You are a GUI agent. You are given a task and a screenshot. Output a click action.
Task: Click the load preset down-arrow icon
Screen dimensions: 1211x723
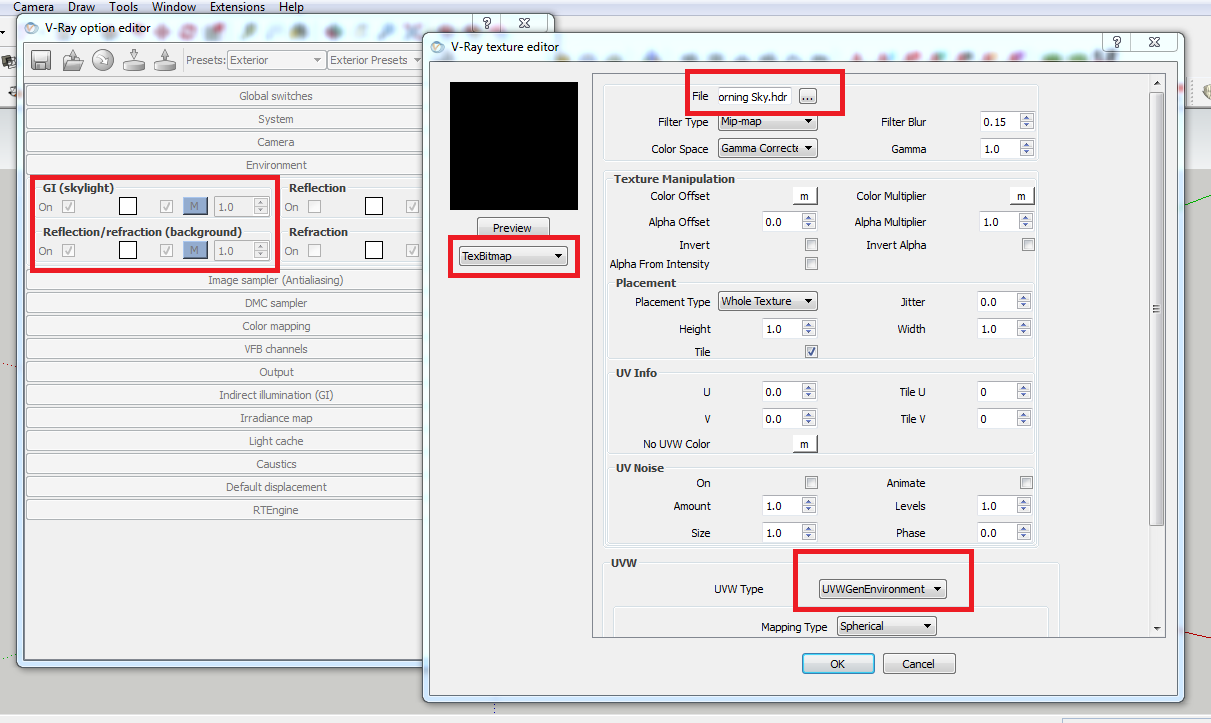coord(133,60)
